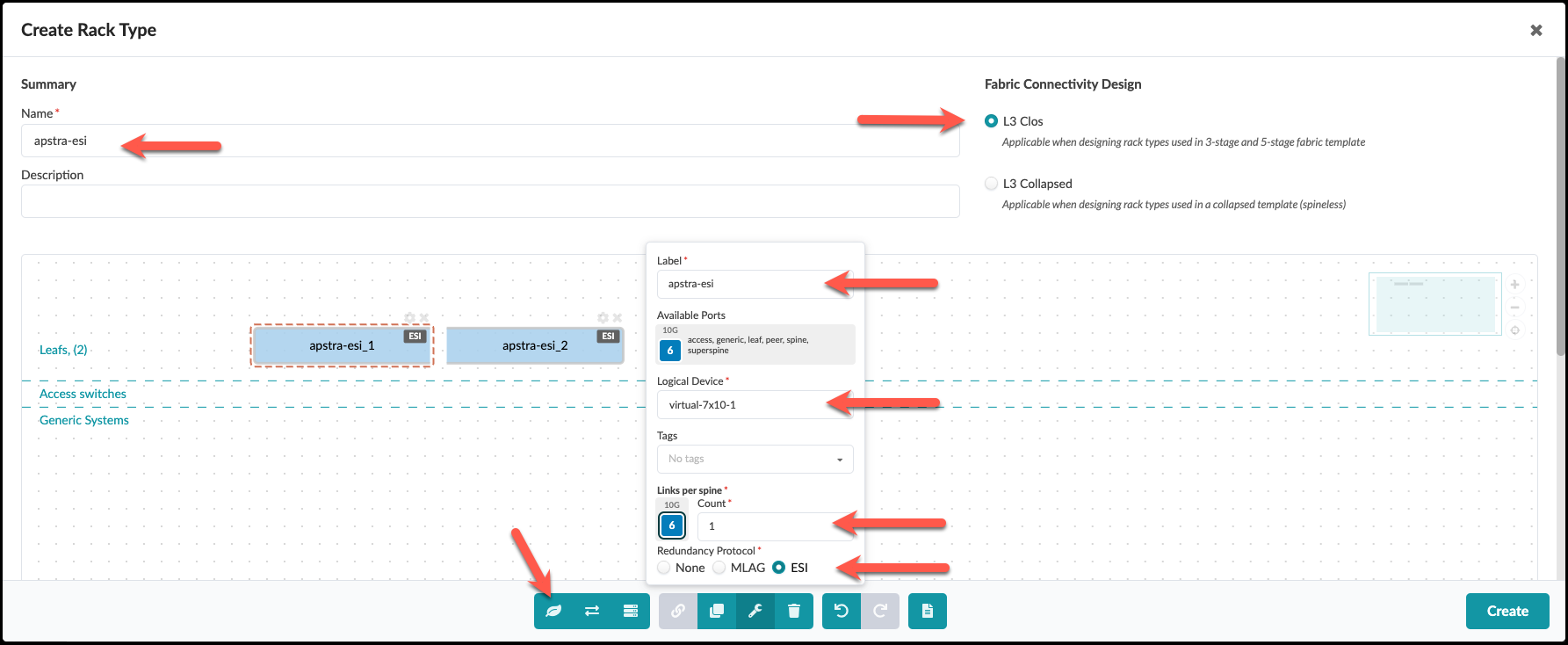Click the canvas minimap preview
This screenshot has width=1568, height=645.
(1435, 304)
